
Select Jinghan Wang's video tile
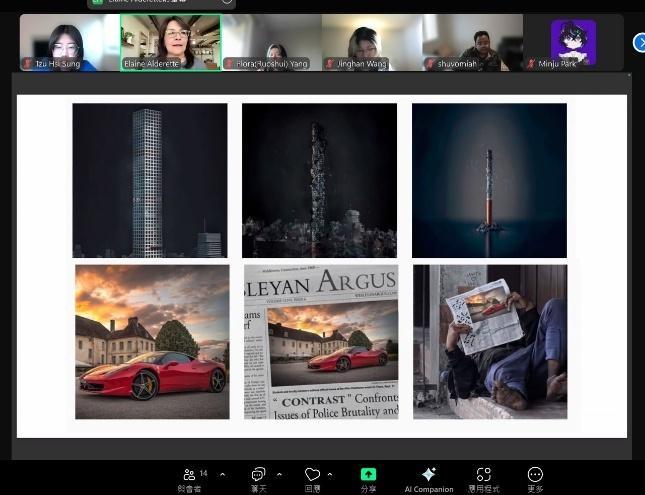(x=372, y=43)
